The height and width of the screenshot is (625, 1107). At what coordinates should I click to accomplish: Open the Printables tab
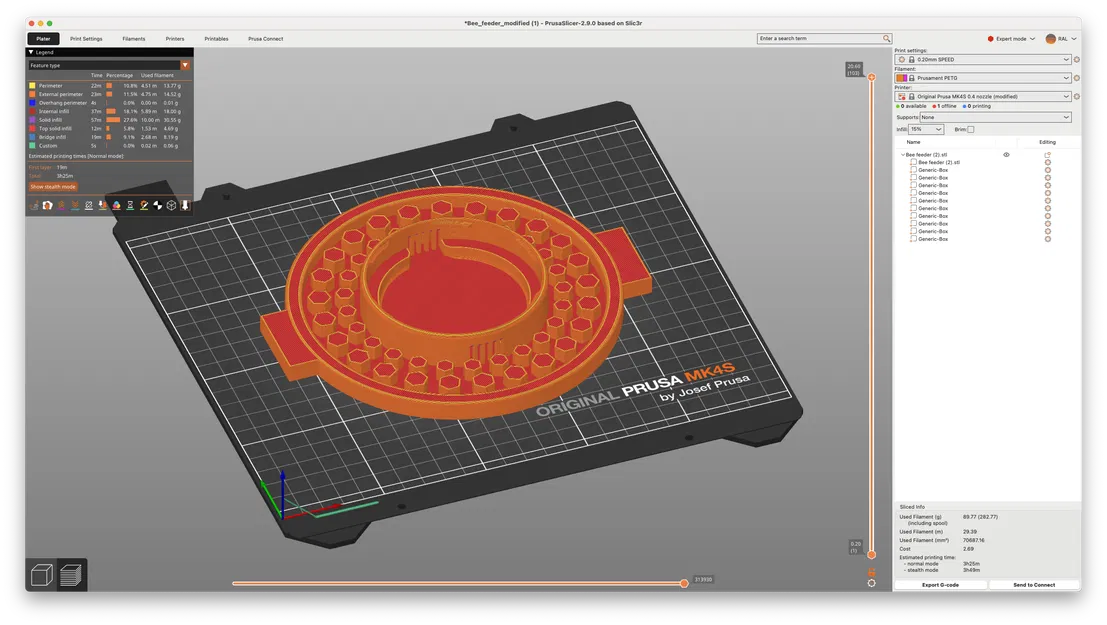tap(216, 39)
